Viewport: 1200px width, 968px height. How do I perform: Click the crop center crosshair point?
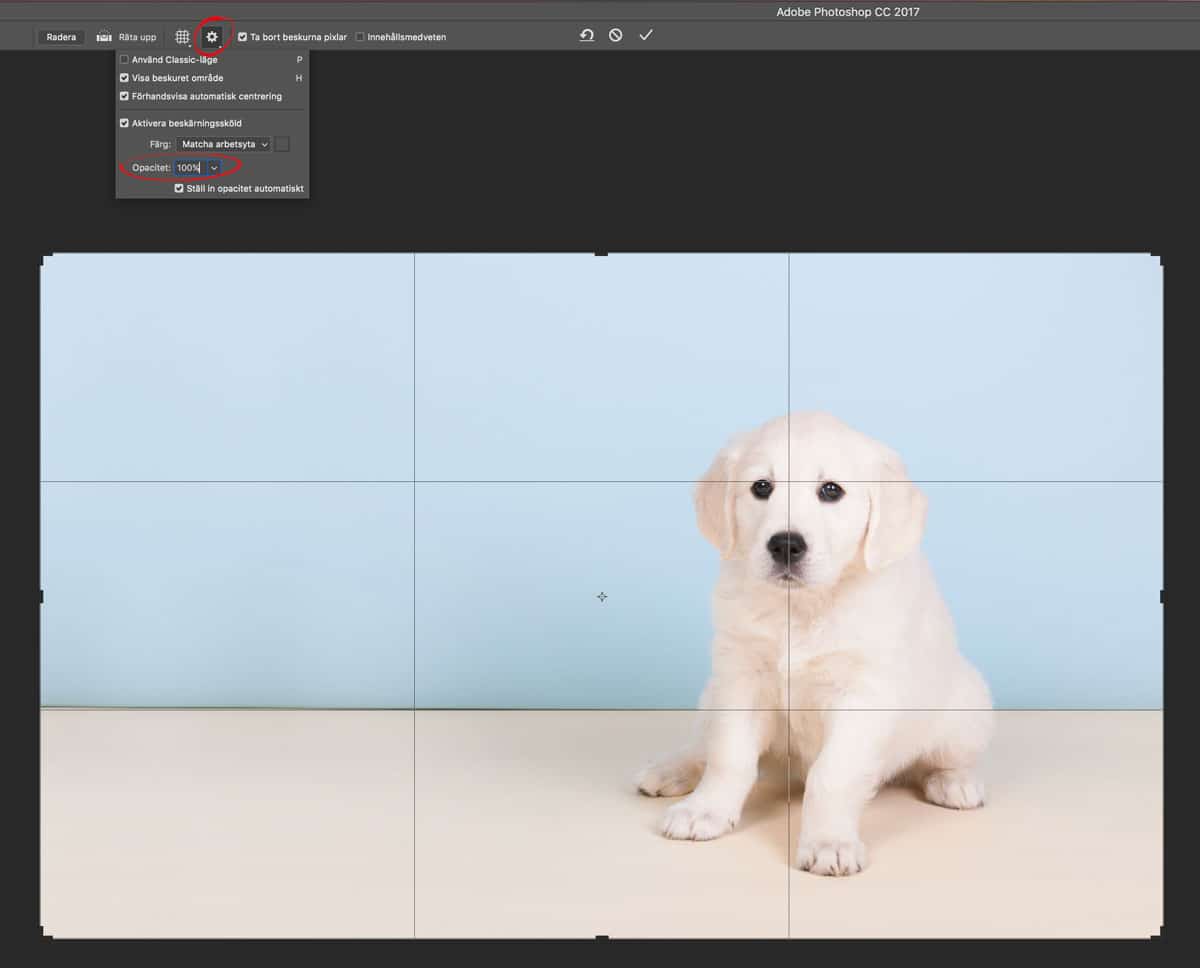[602, 597]
